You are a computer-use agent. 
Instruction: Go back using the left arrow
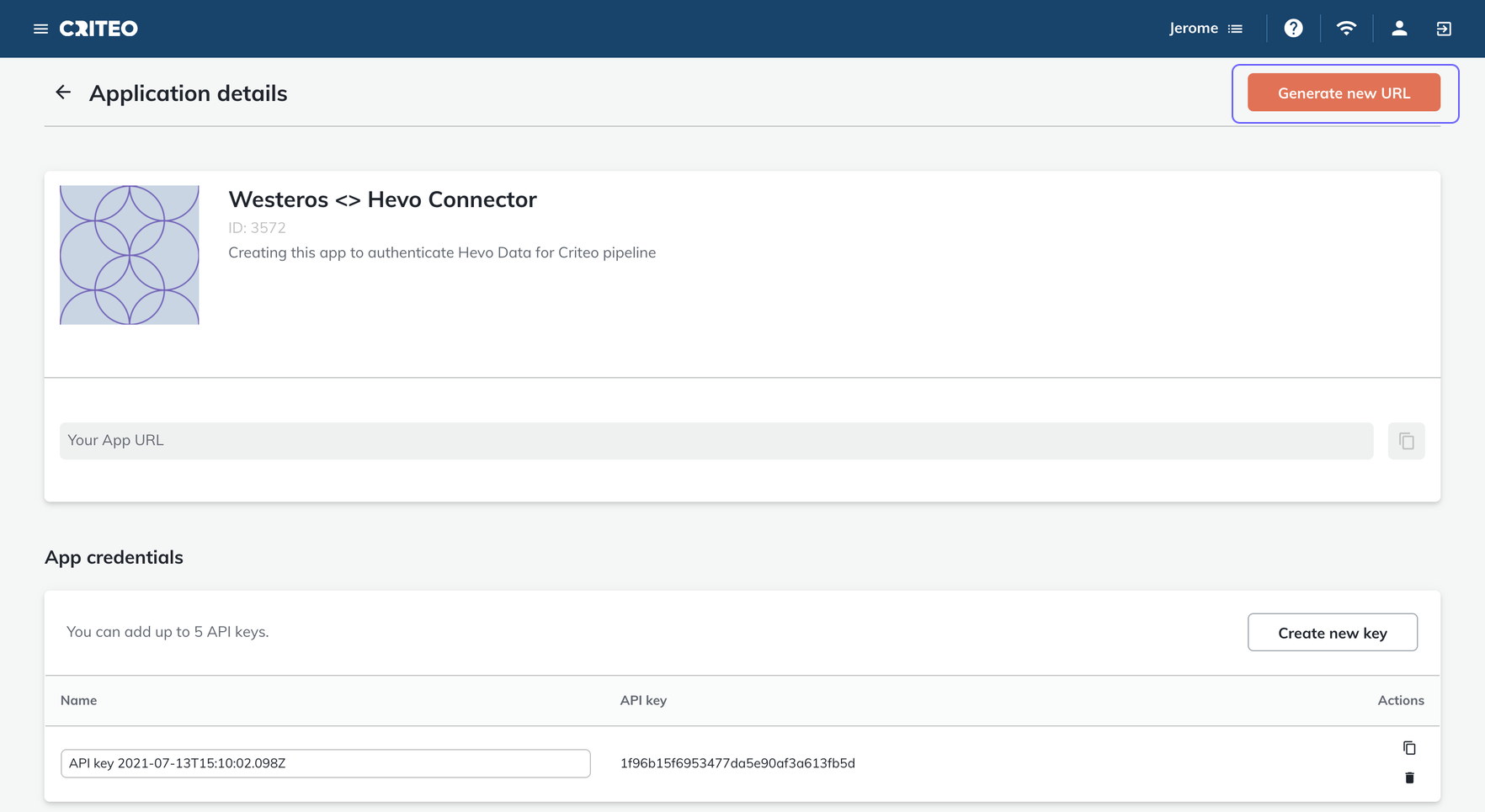coord(63,93)
